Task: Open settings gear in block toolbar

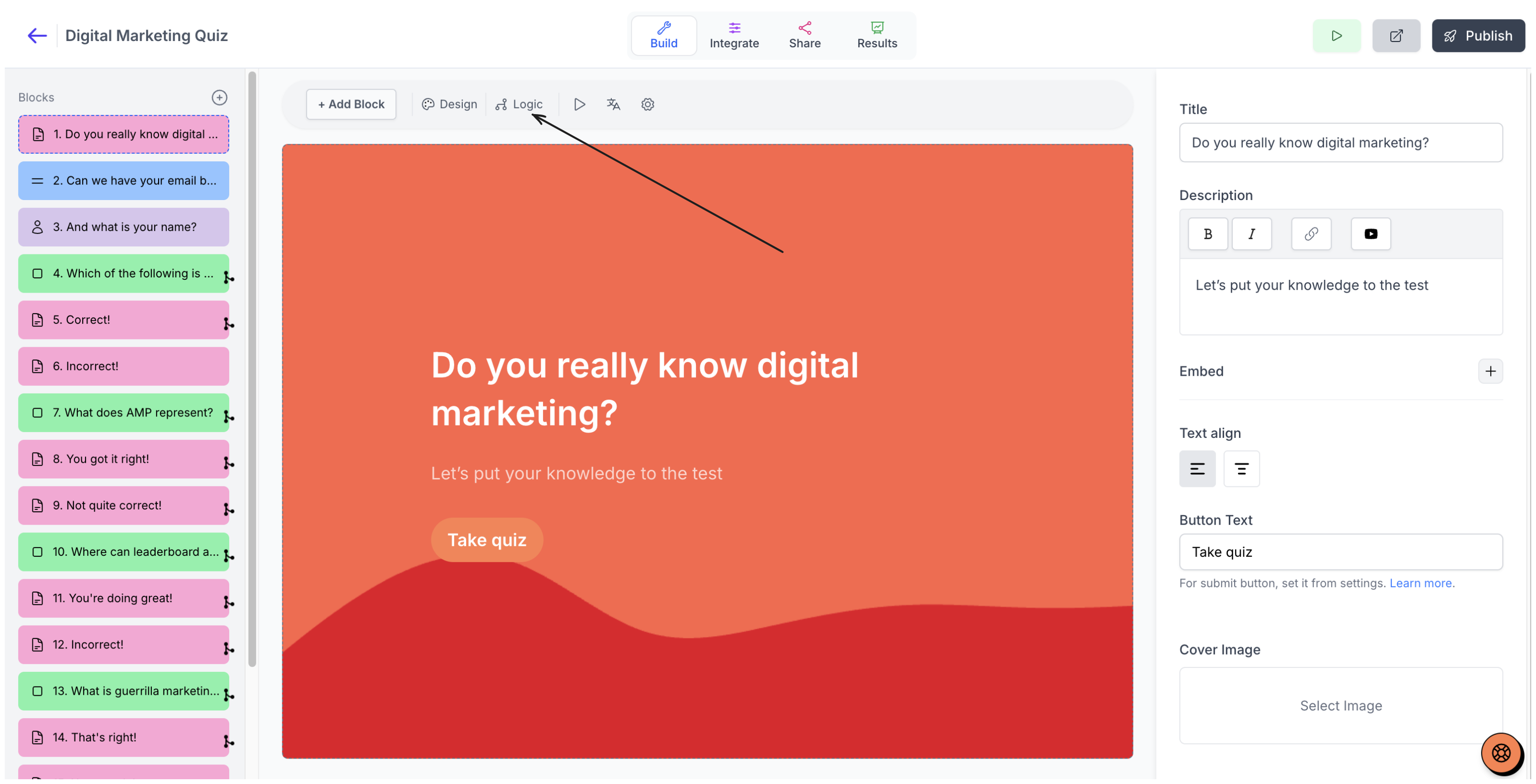Action: [648, 105]
